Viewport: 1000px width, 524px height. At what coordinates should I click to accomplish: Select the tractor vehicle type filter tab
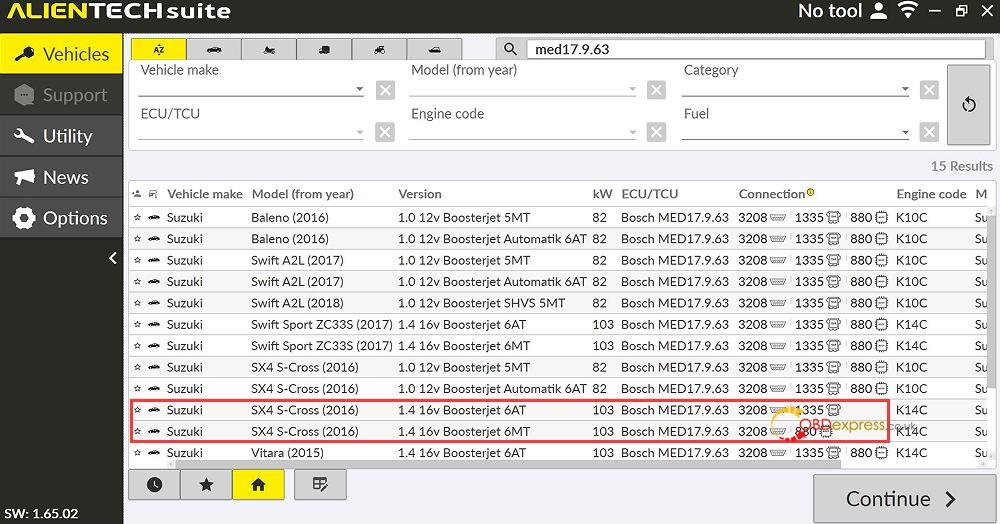click(379, 49)
